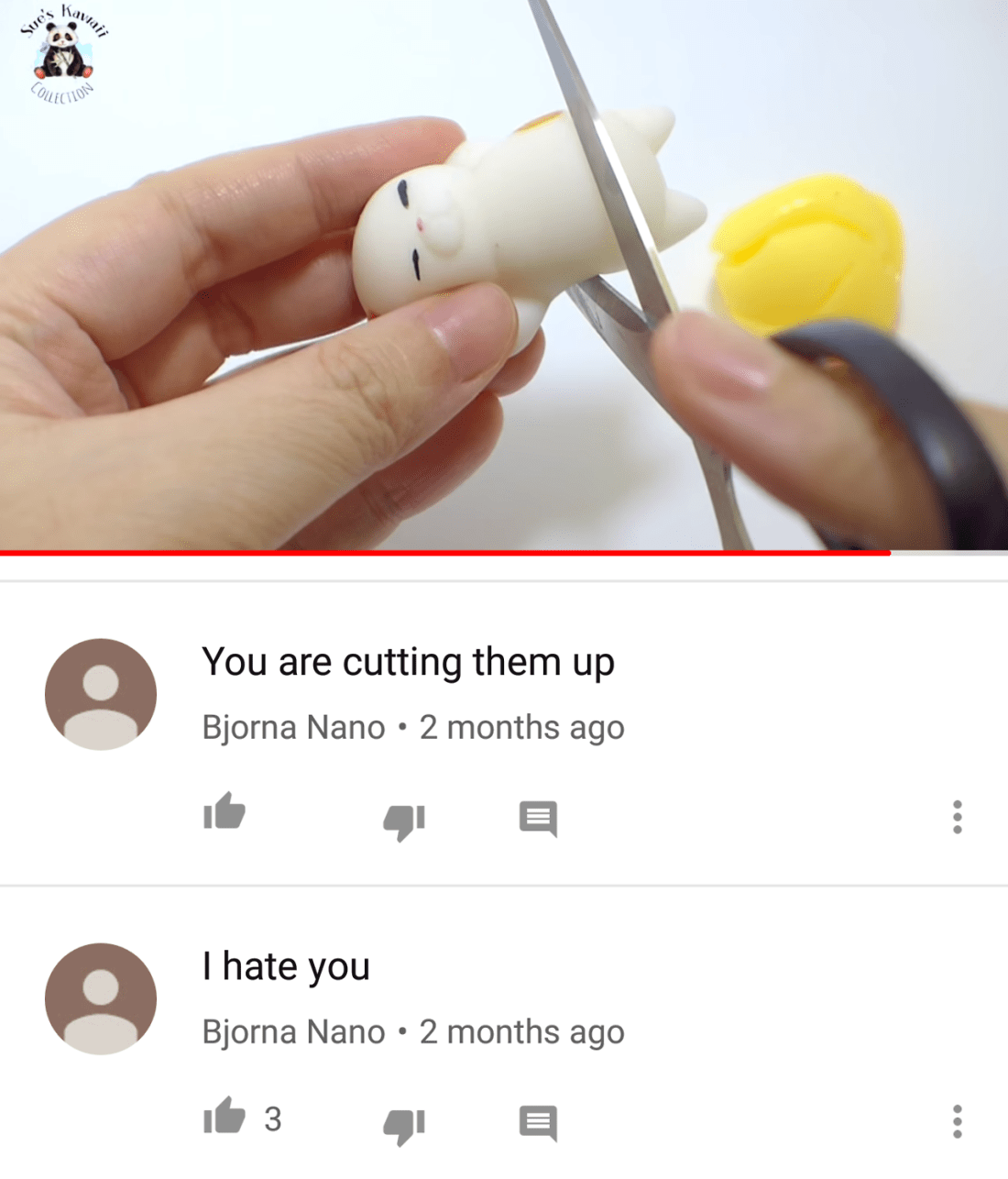Dislike the "I hate you" comment
Screen dimensions: 1008x1179
click(x=404, y=1126)
